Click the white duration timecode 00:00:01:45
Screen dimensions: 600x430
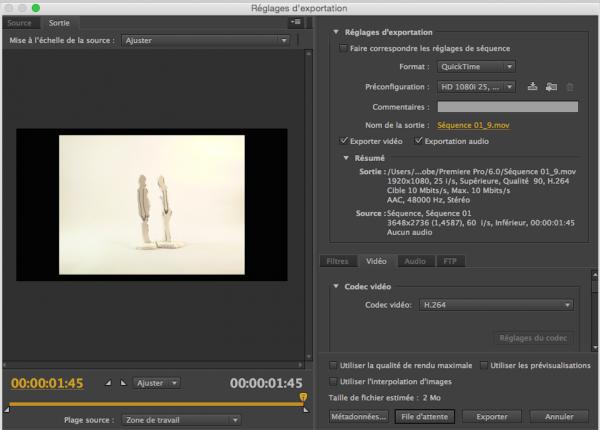pos(266,383)
